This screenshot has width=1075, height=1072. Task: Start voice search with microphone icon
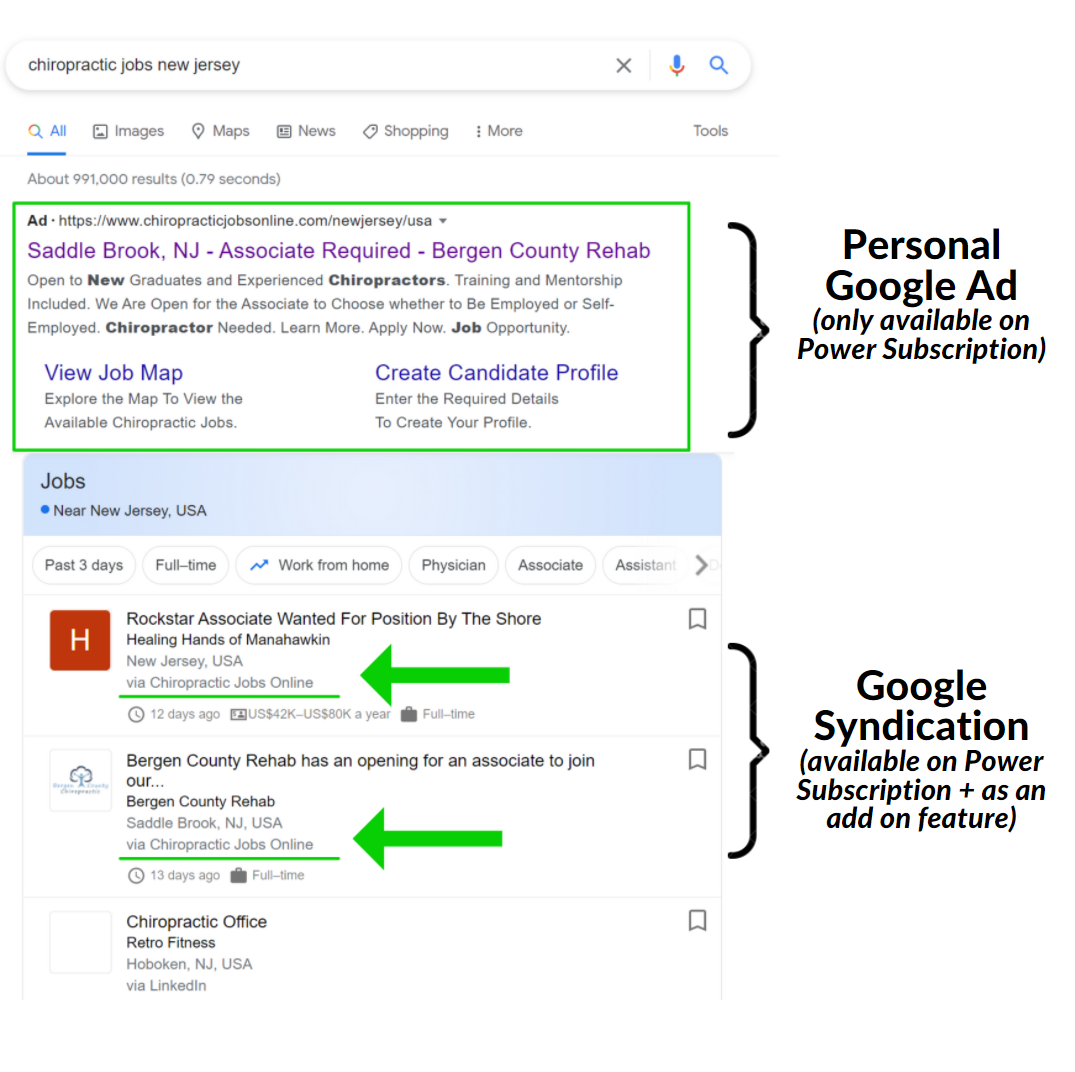tap(677, 65)
